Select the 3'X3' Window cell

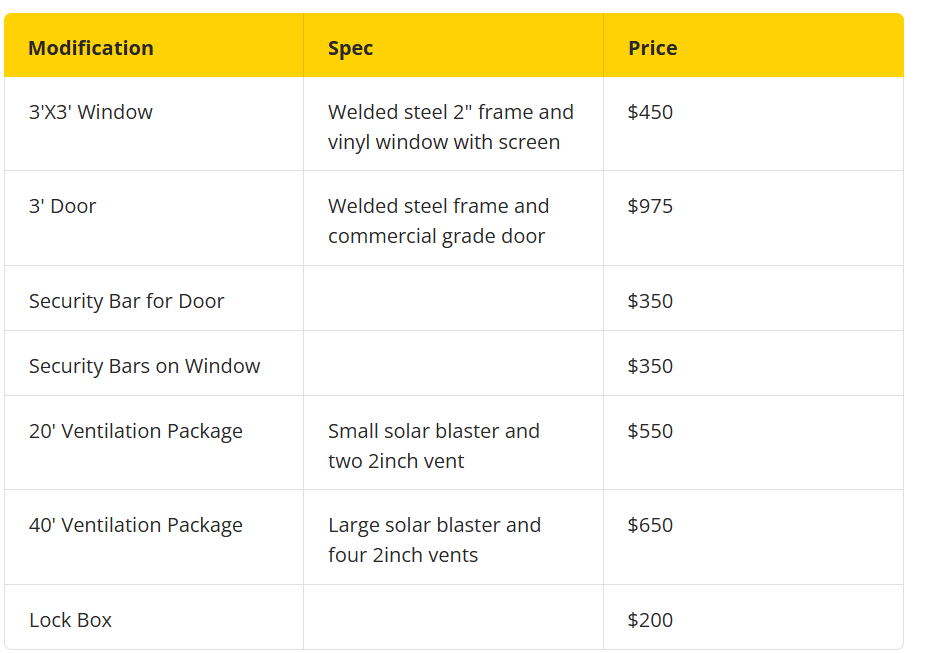[91, 112]
